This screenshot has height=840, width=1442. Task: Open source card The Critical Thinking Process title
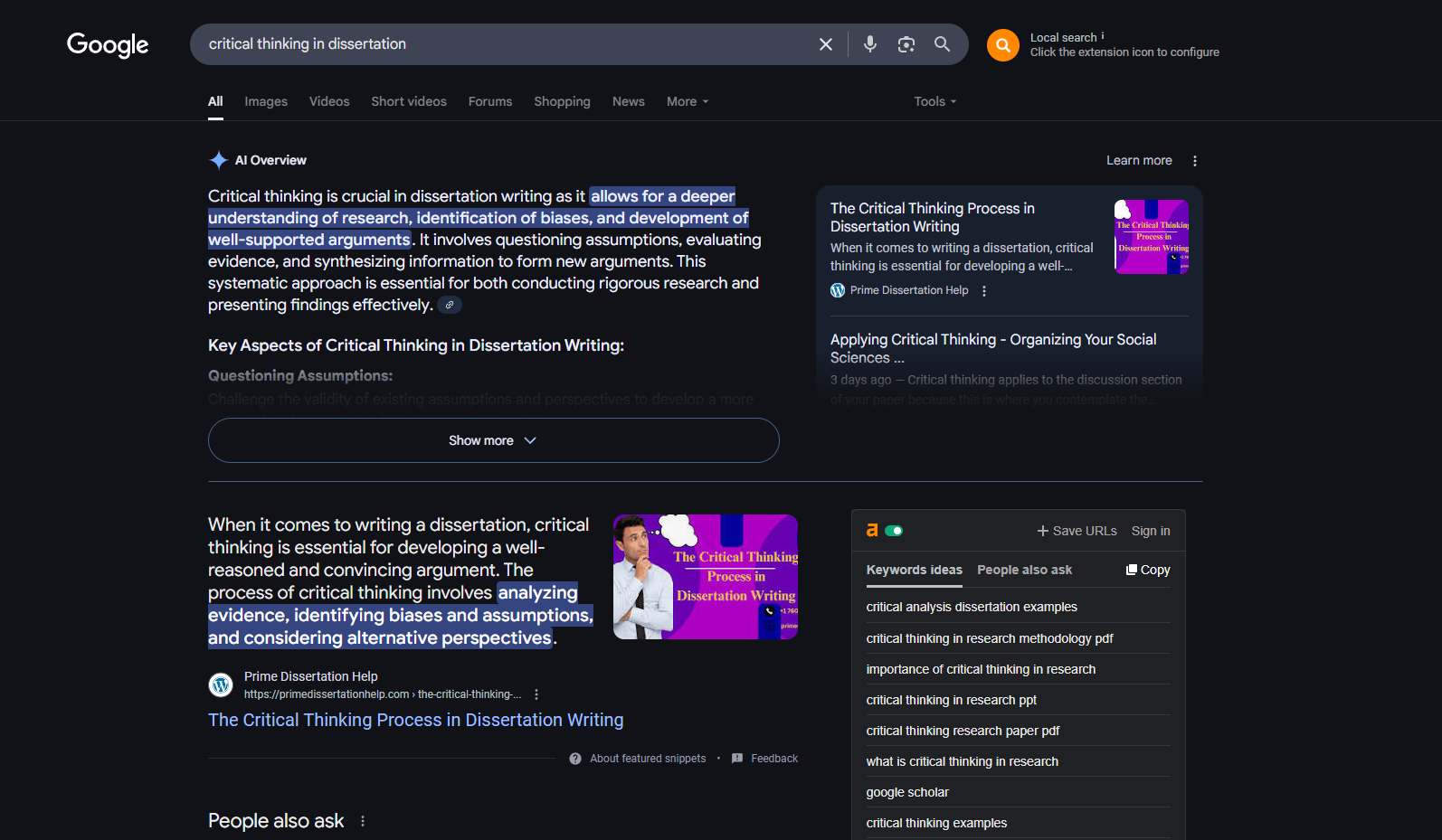coord(933,217)
